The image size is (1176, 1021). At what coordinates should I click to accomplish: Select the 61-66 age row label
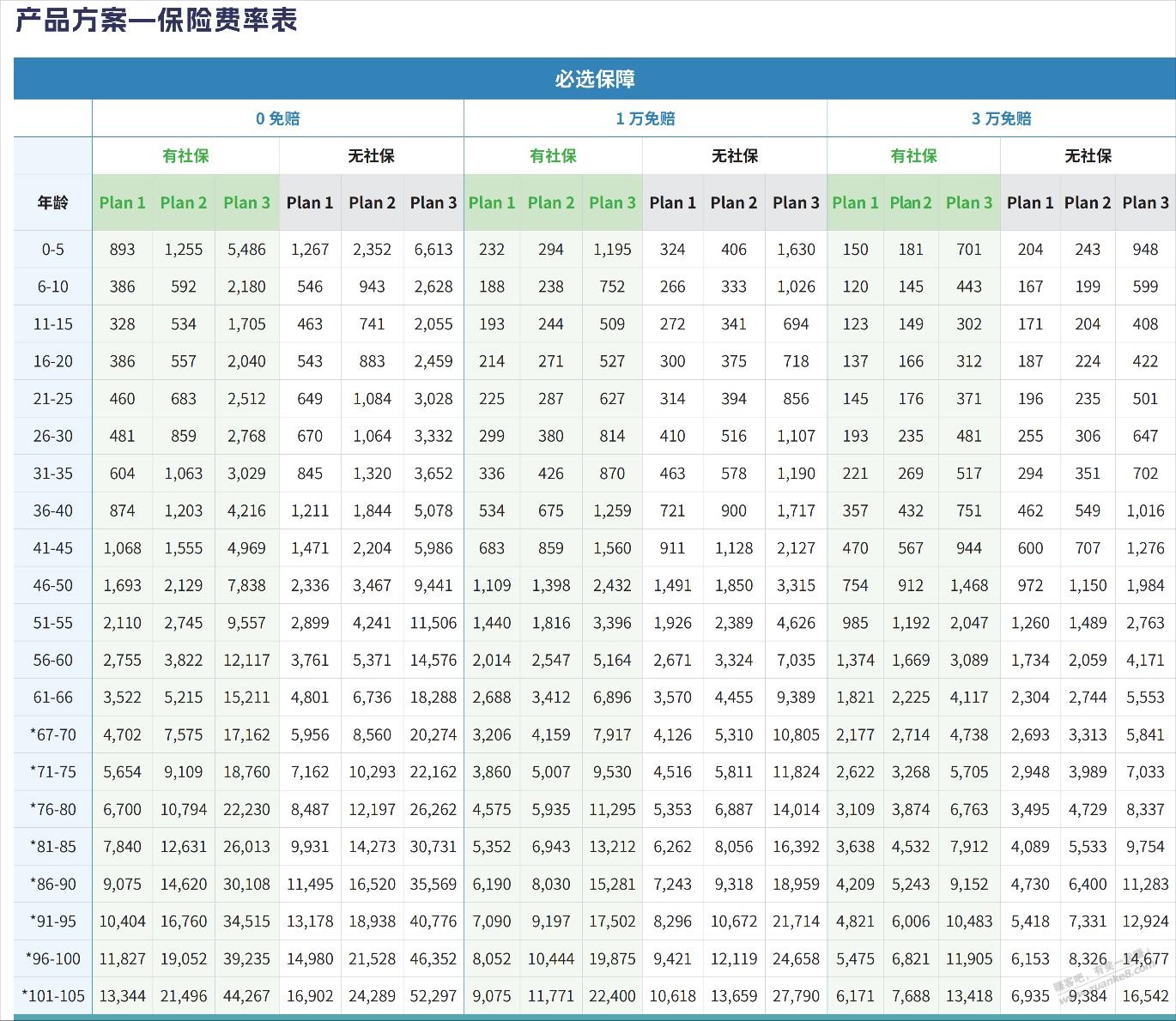pyautogui.click(x=52, y=698)
